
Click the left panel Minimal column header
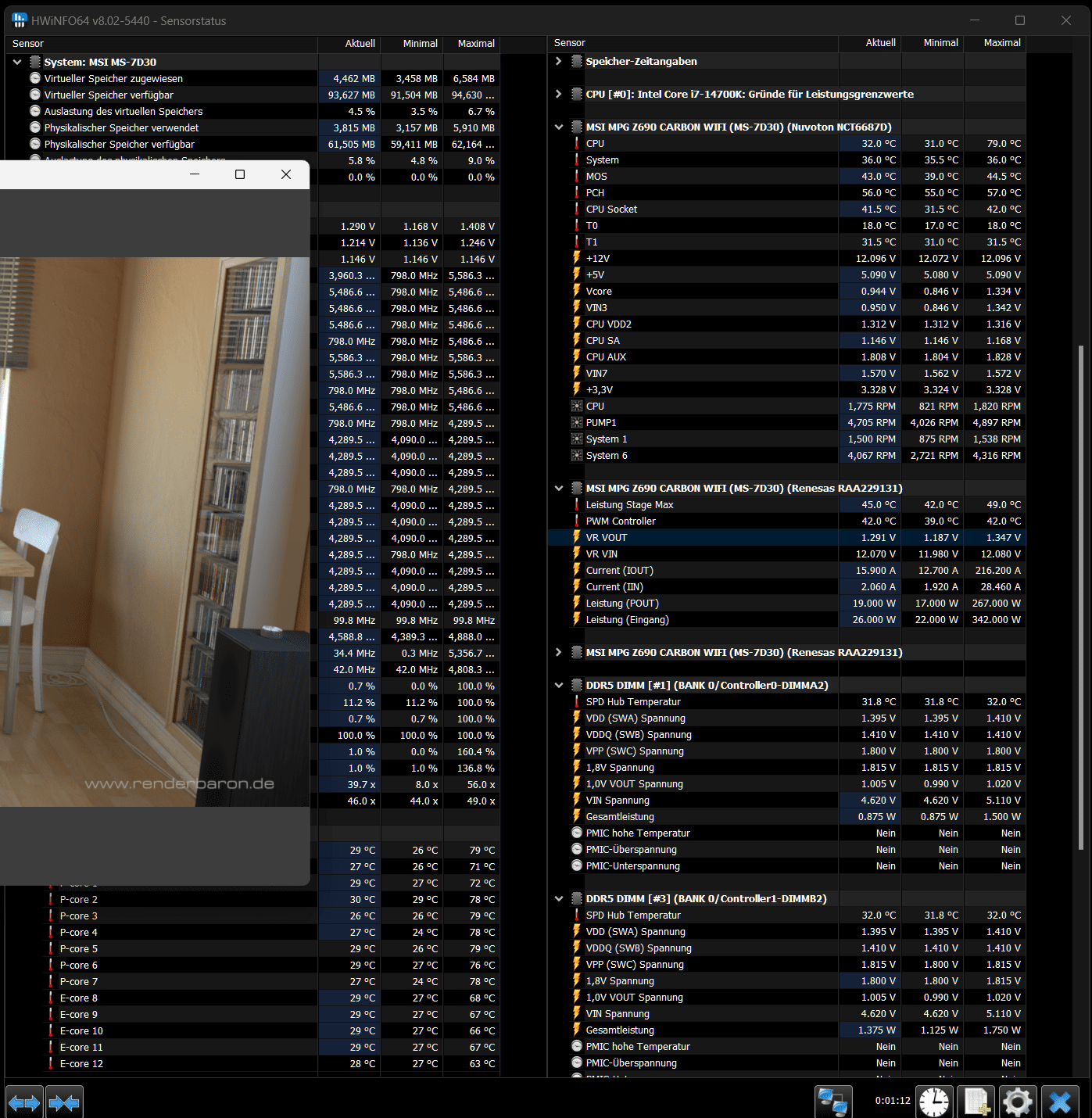coord(412,44)
